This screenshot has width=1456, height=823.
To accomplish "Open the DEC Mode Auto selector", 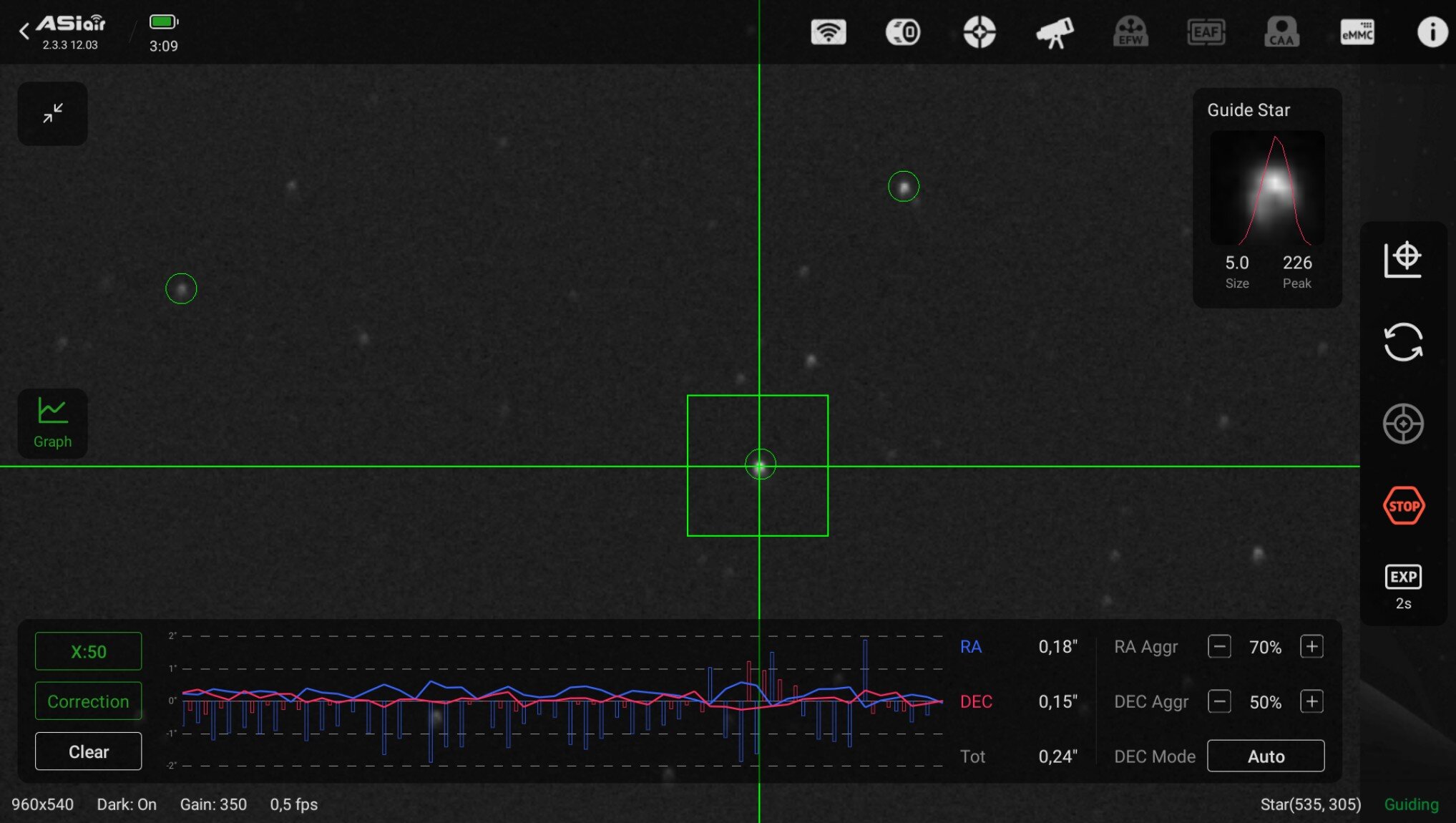I will 1265,756.
